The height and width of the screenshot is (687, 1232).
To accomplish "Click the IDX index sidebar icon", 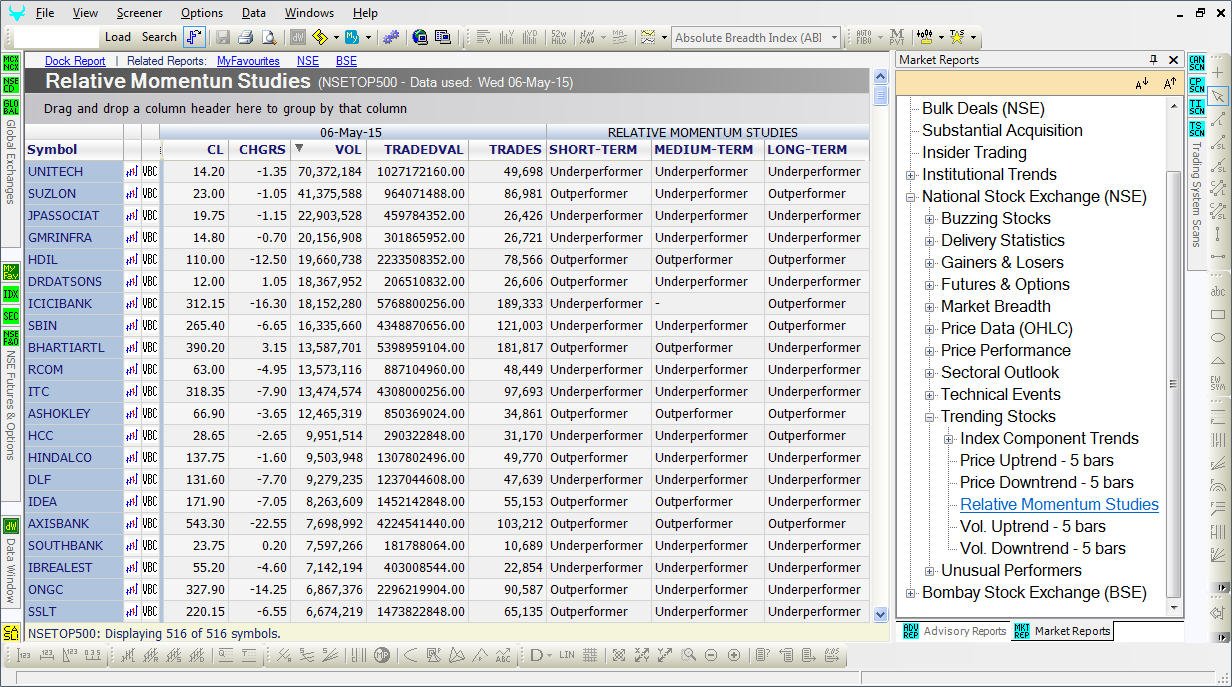I will [11, 294].
